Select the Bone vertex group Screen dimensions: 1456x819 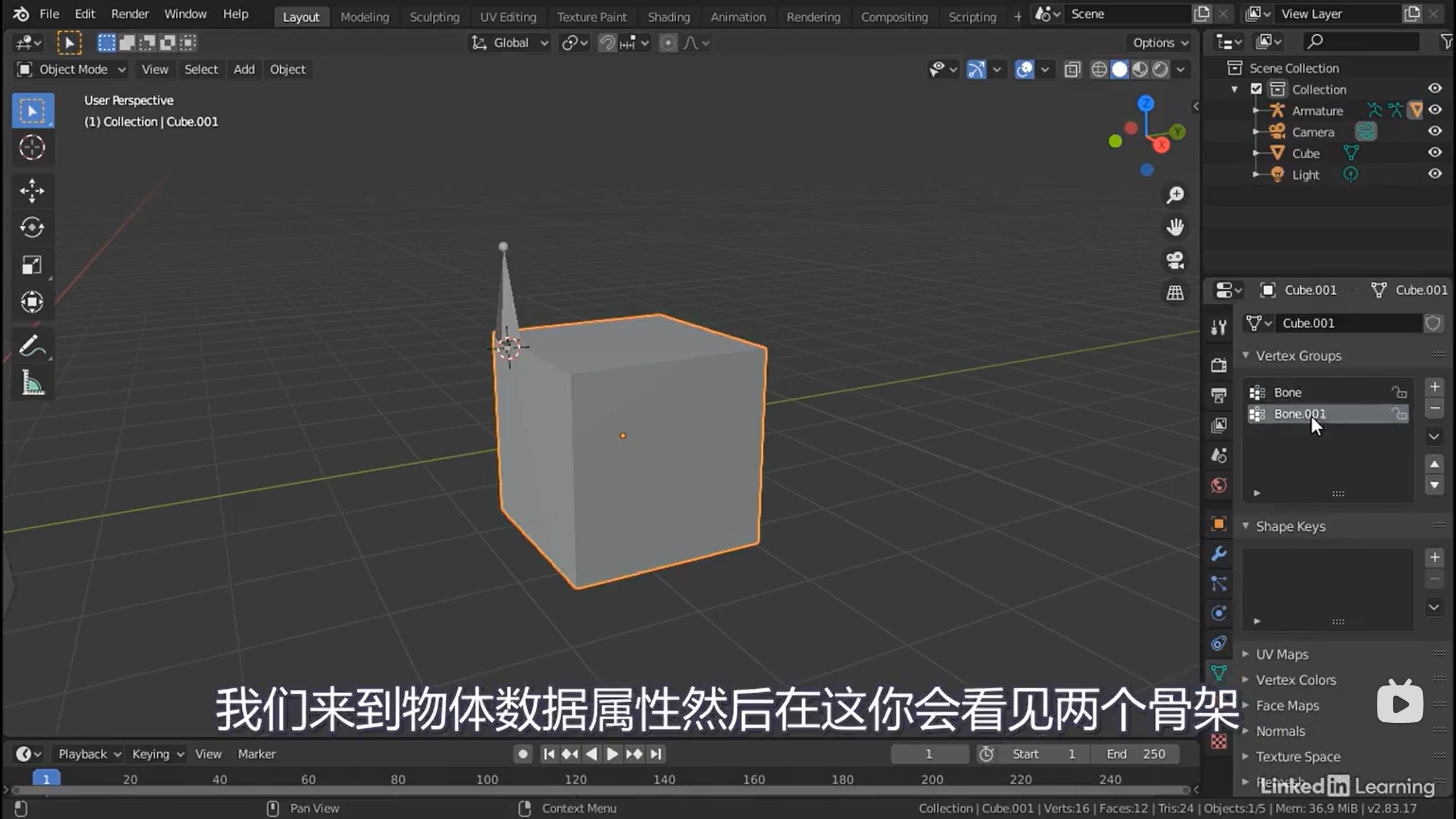[1327, 392]
